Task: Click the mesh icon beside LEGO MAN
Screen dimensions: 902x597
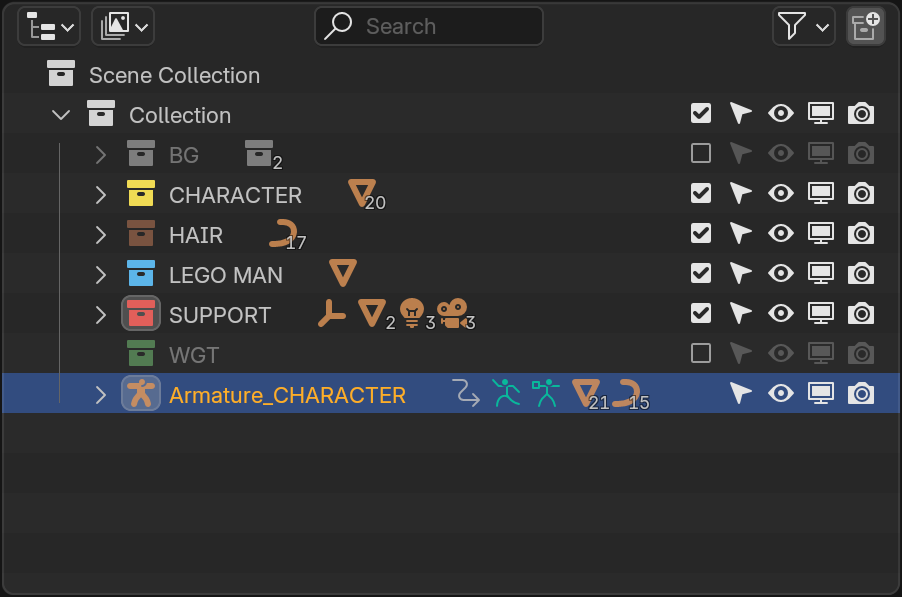Action: coord(343,272)
